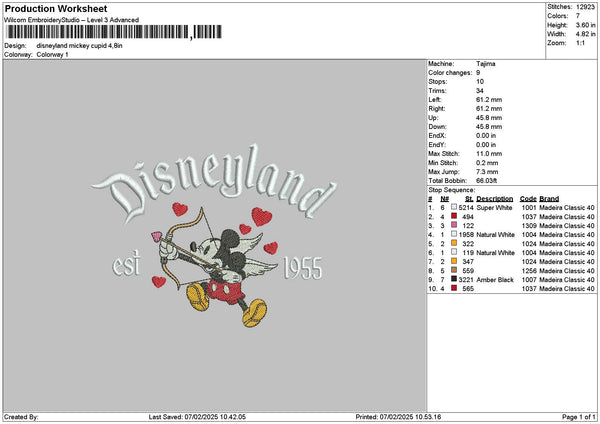
Task: Click the Brand column header
Action: [549, 198]
